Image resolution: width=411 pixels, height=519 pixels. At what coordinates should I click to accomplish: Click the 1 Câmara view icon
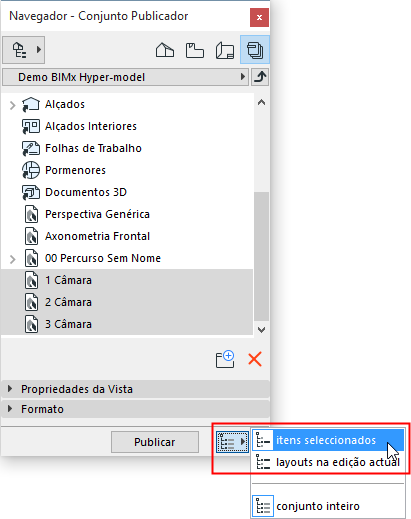[x=31, y=280]
